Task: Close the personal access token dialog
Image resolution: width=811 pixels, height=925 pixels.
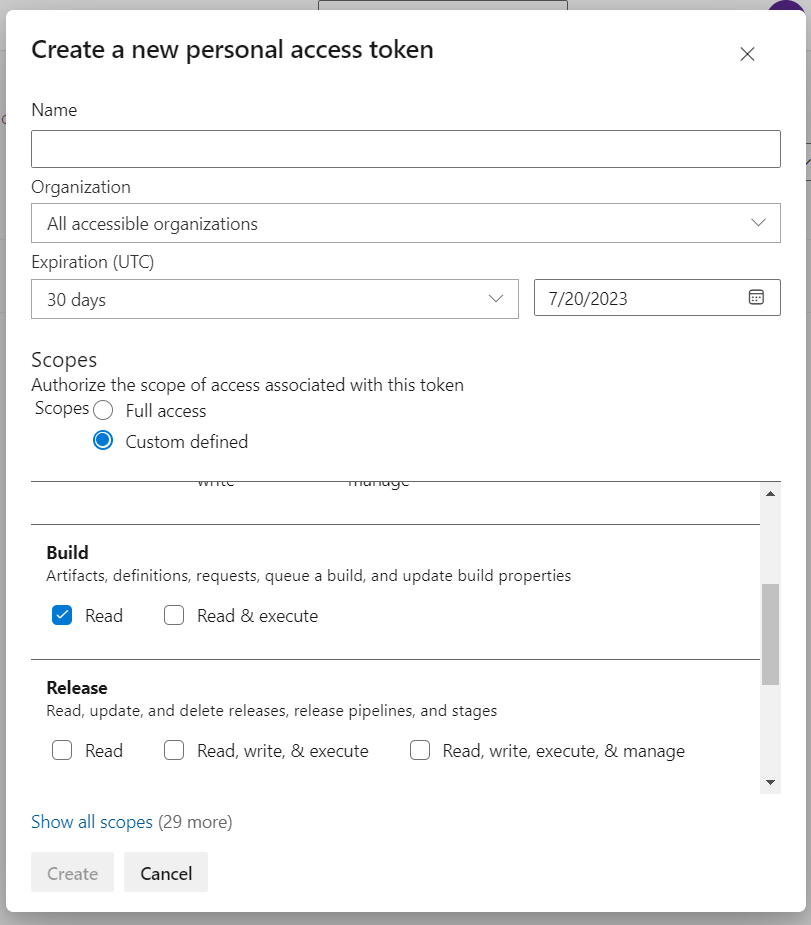Action: 747,55
